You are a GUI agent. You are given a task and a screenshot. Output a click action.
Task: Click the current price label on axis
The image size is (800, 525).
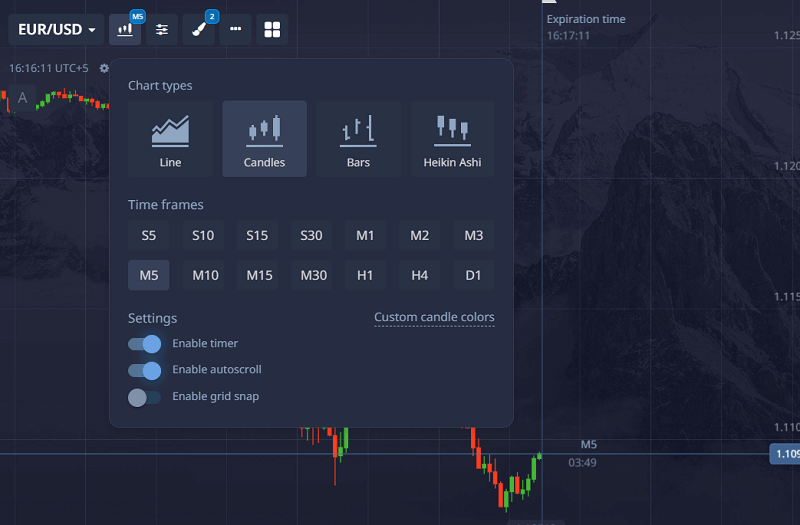785,454
